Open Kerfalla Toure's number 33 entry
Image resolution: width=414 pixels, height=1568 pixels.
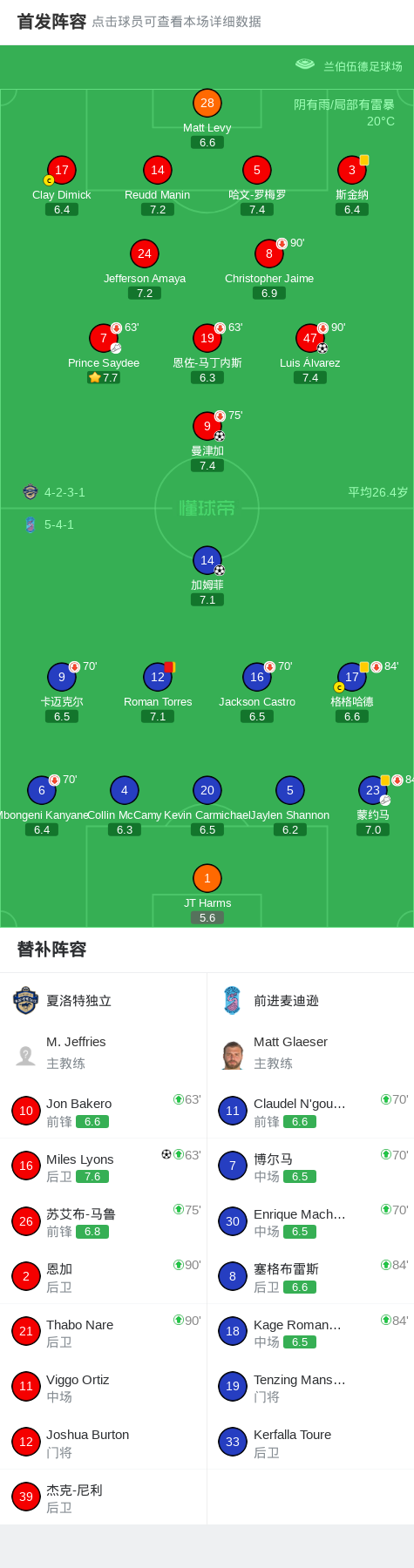pyautogui.click(x=310, y=1442)
